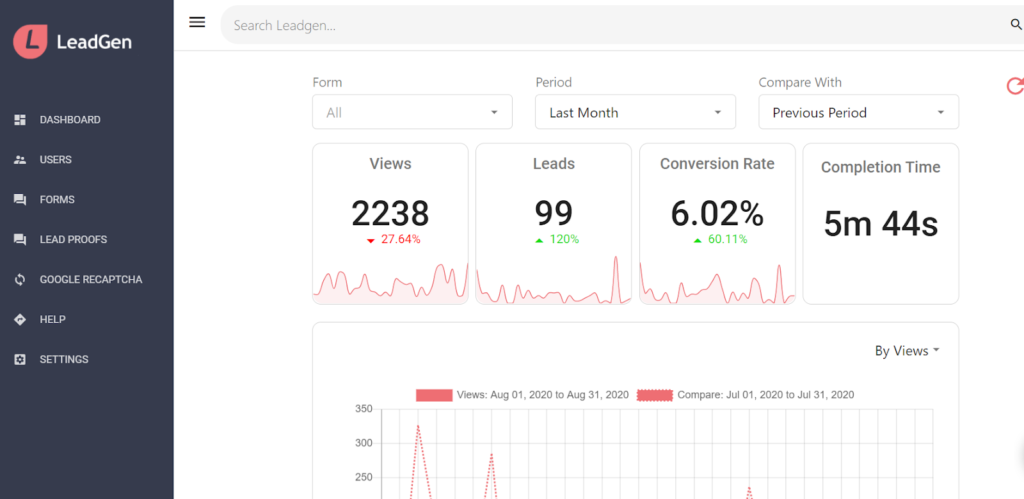Click the 60.11% conversion increase indicator
Viewport: 1024px width, 499px height.
(720, 240)
